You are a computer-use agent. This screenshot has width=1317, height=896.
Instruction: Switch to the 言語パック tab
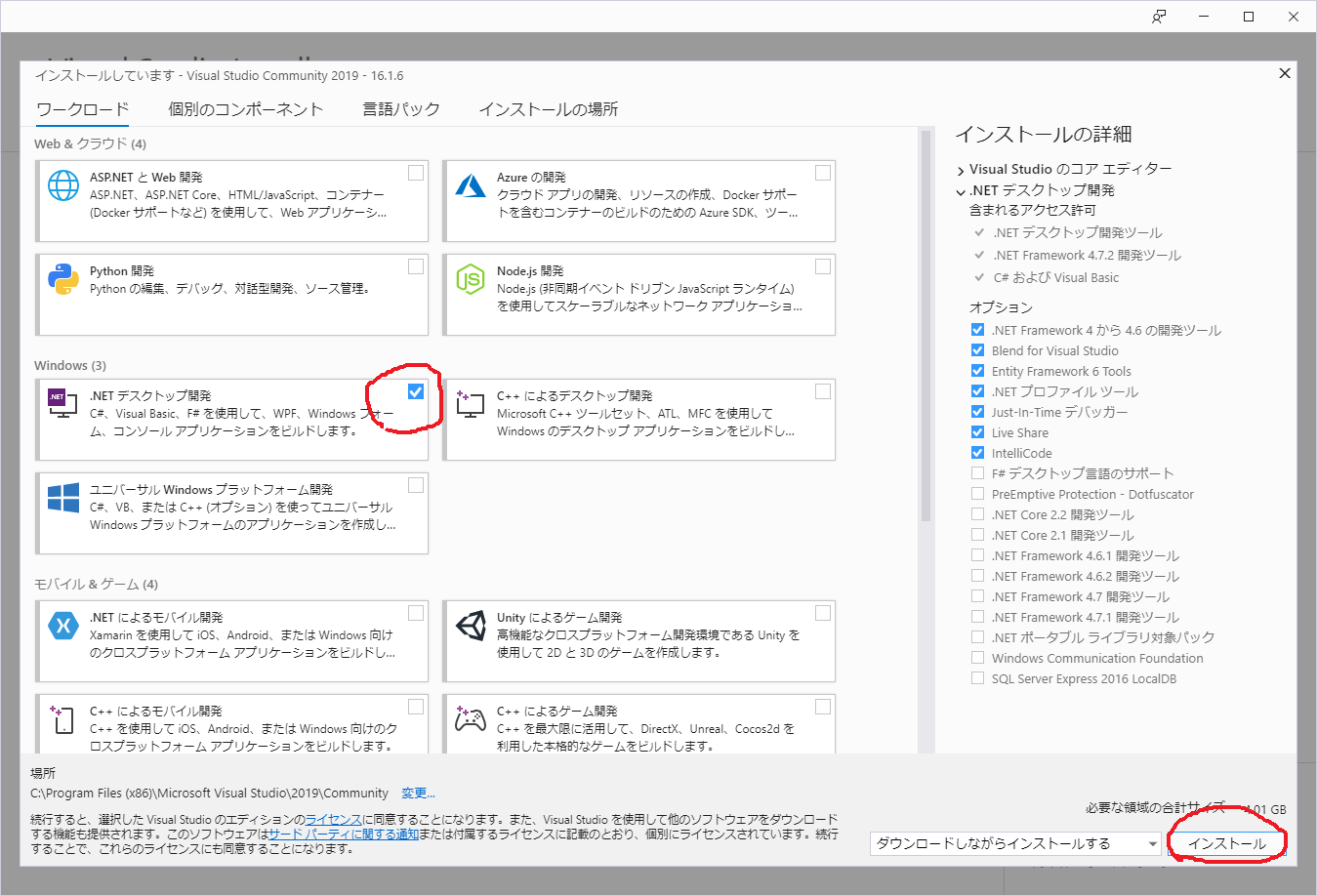tap(400, 109)
